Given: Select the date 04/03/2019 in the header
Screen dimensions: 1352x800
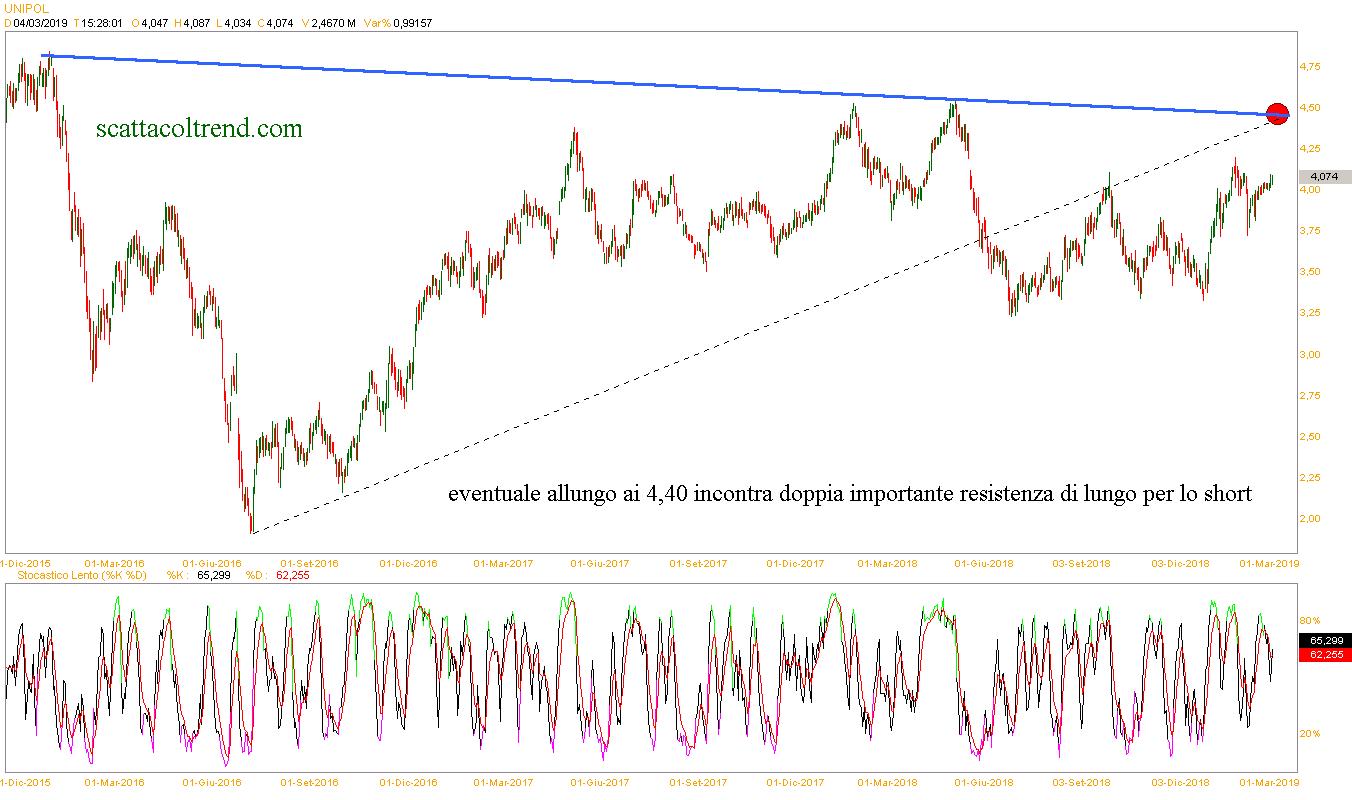Looking at the screenshot, I should (41, 23).
